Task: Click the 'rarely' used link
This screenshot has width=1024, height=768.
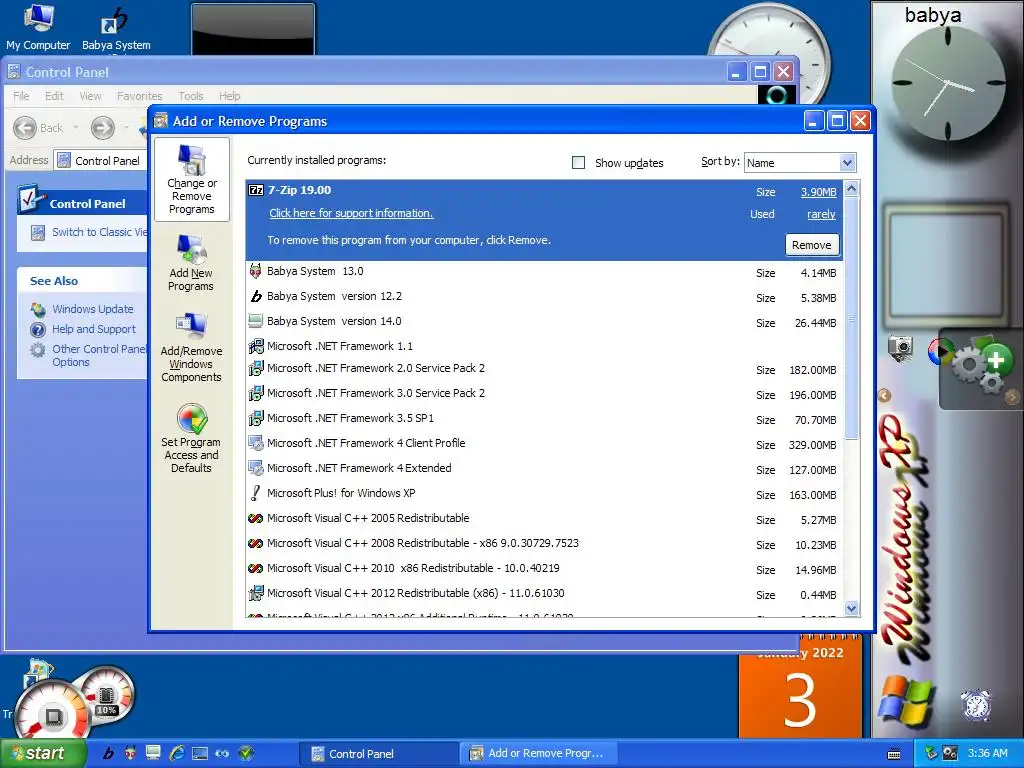Action: [821, 214]
